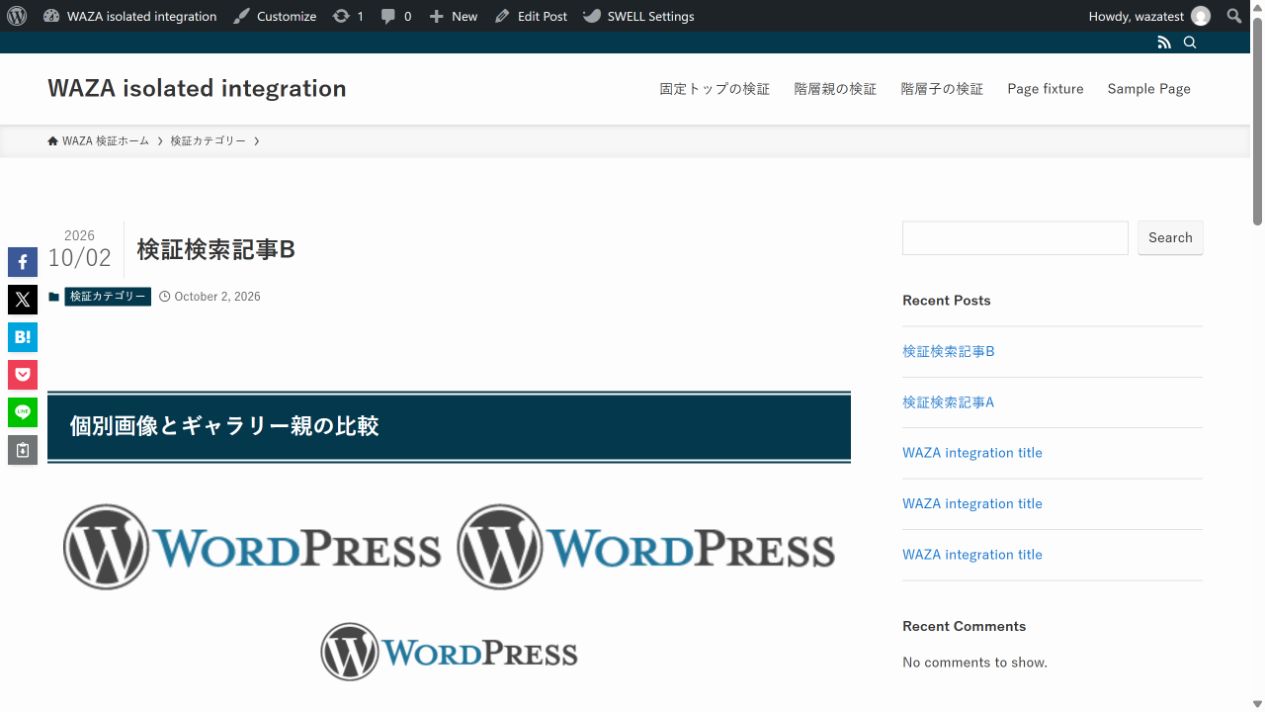Click the 検証カテゴリー category tag under title
The image size is (1265, 712).
(108, 297)
